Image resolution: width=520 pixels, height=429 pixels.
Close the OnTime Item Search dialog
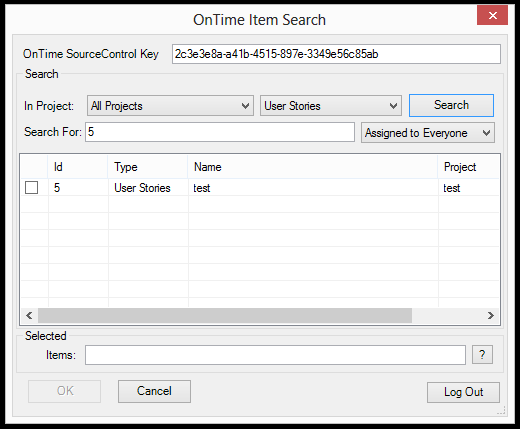click(x=492, y=15)
